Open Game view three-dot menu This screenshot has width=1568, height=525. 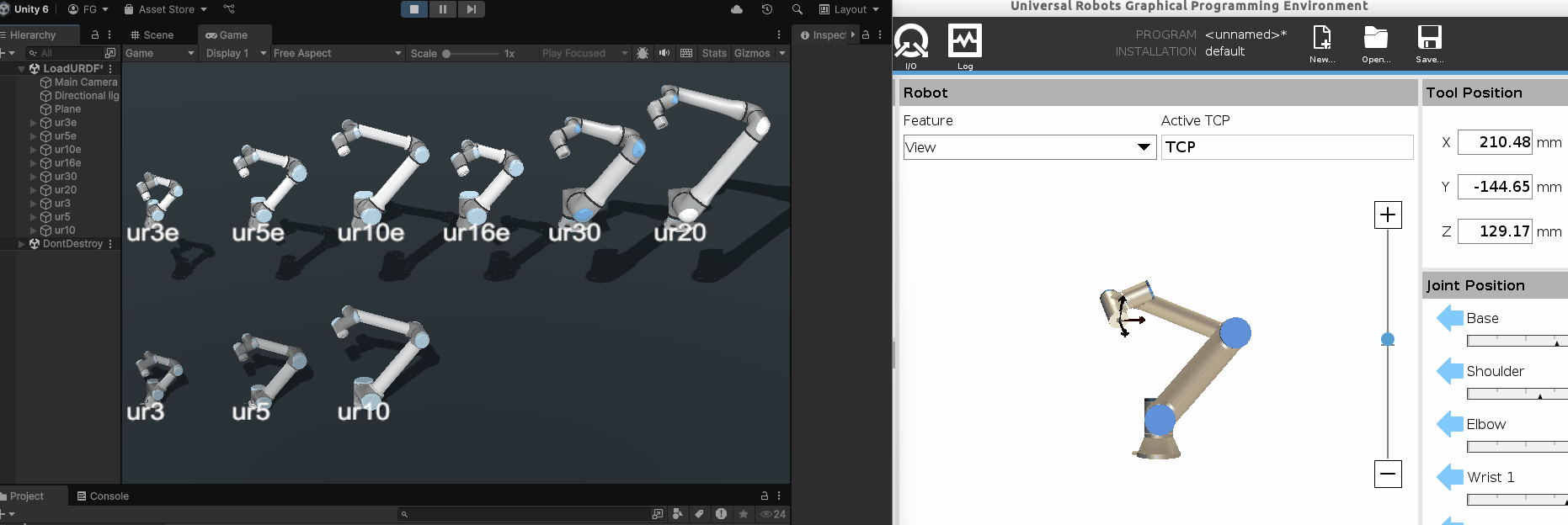[x=779, y=35]
